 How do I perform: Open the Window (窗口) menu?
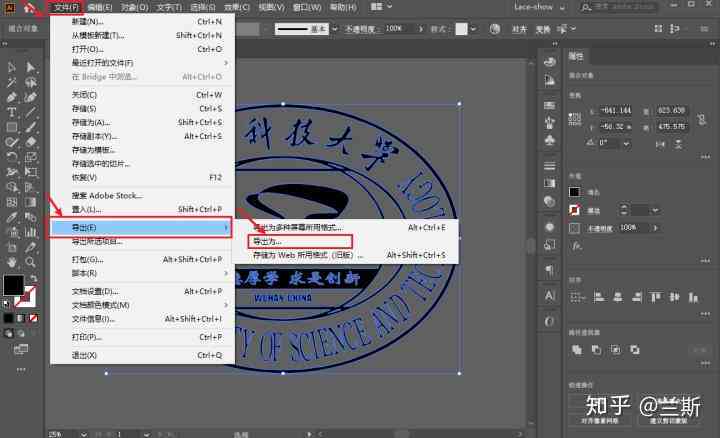307,7
